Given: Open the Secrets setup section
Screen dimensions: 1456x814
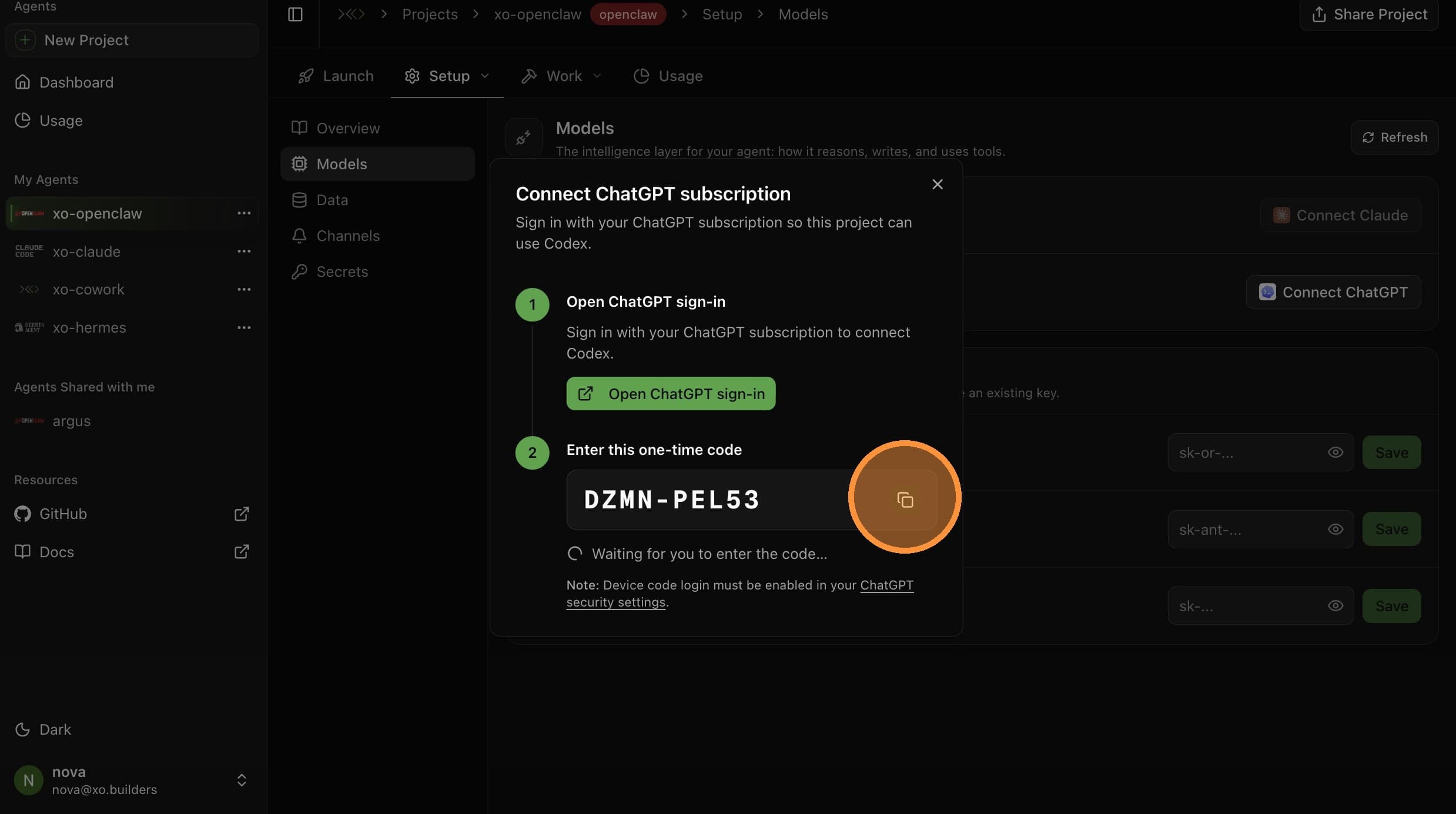Looking at the screenshot, I should [x=377, y=272].
